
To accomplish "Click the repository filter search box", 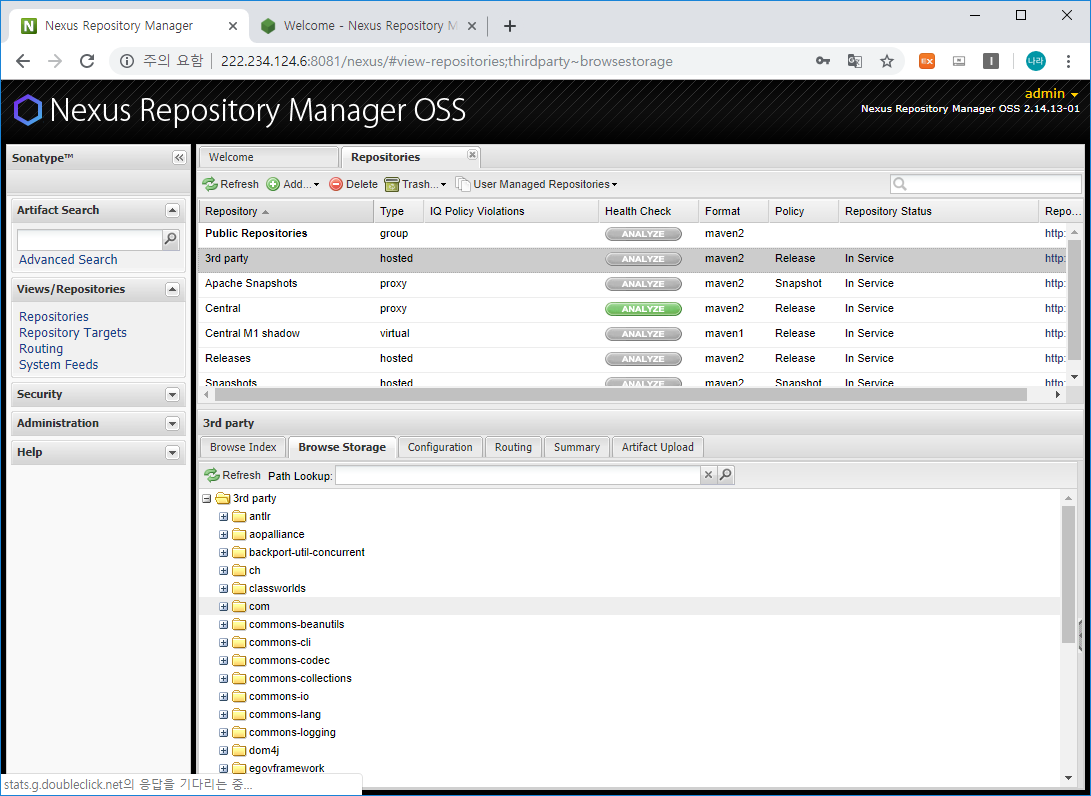I will tap(985, 184).
